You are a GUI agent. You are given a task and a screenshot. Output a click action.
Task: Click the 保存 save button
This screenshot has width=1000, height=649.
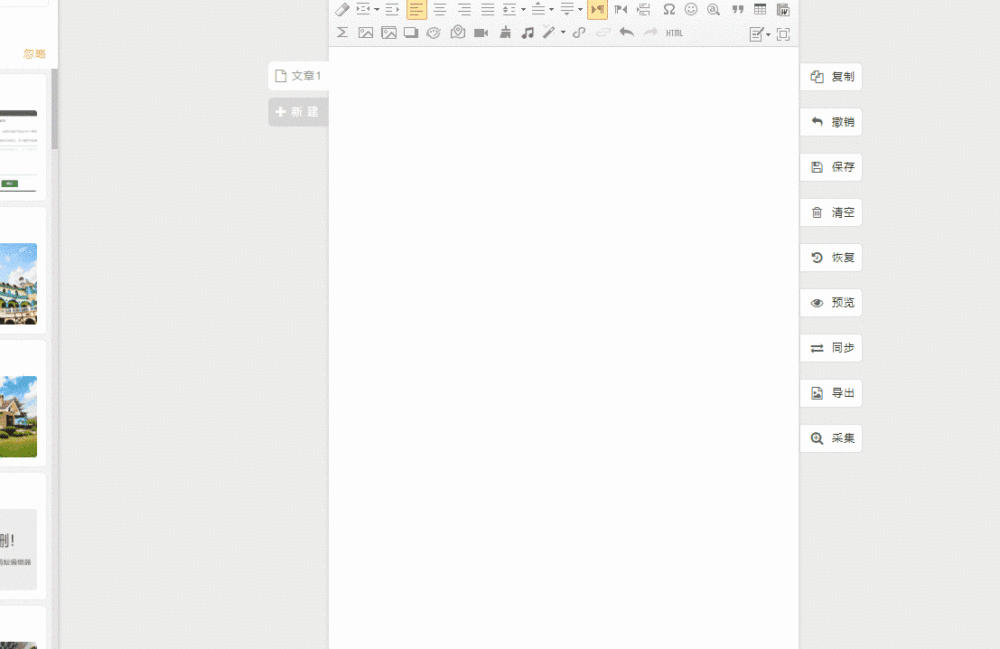pyautogui.click(x=831, y=167)
